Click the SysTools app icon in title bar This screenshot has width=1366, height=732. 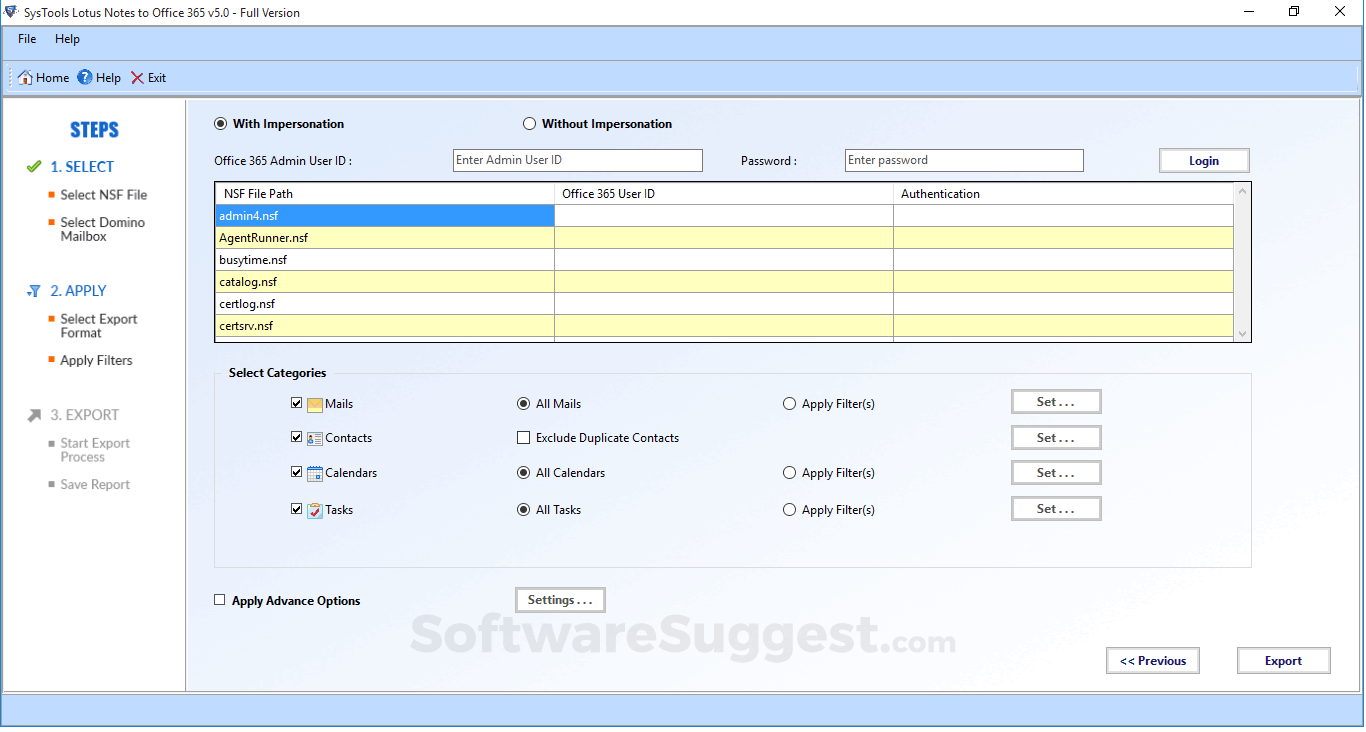[x=12, y=12]
